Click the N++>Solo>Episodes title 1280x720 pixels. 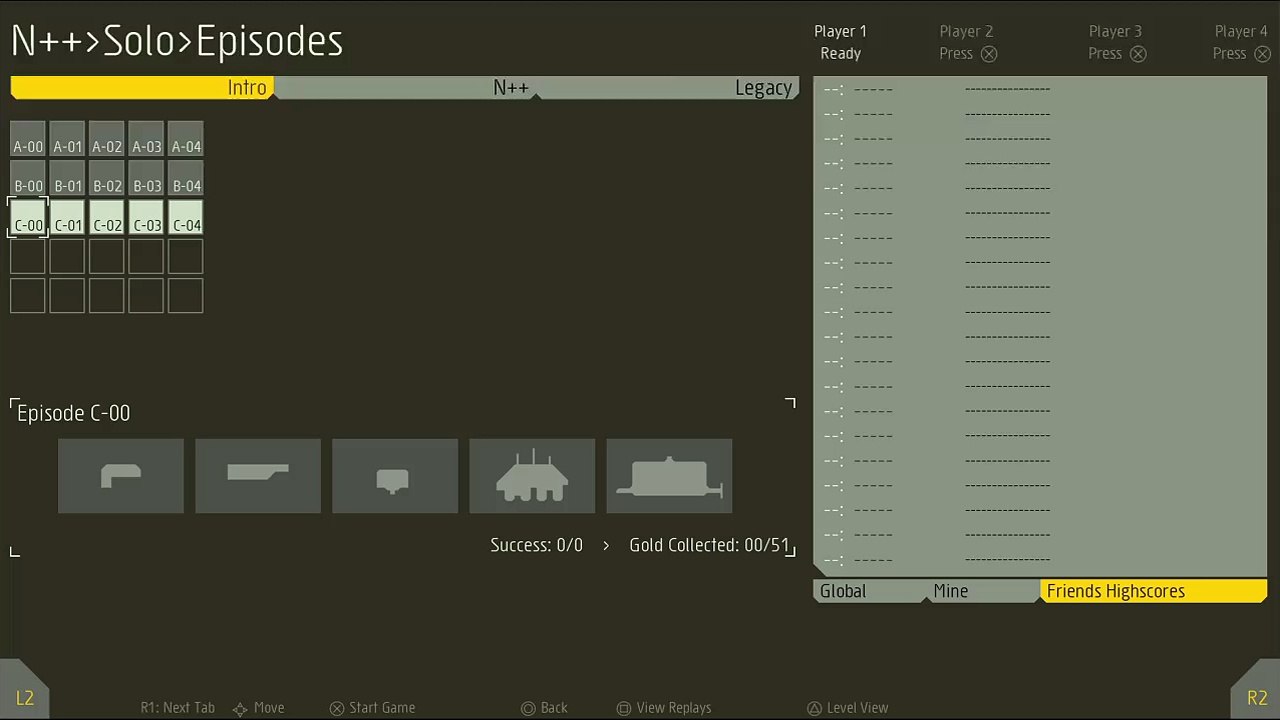pyautogui.click(x=177, y=41)
